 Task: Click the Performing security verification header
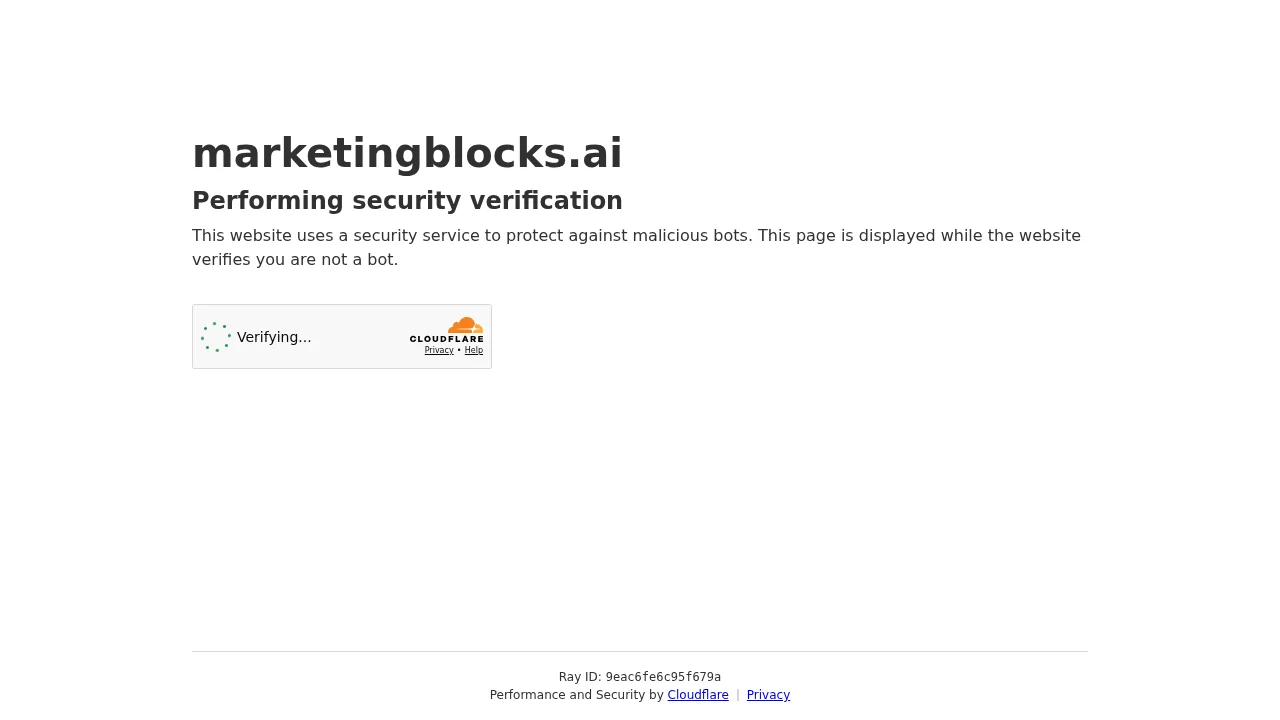pos(407,200)
